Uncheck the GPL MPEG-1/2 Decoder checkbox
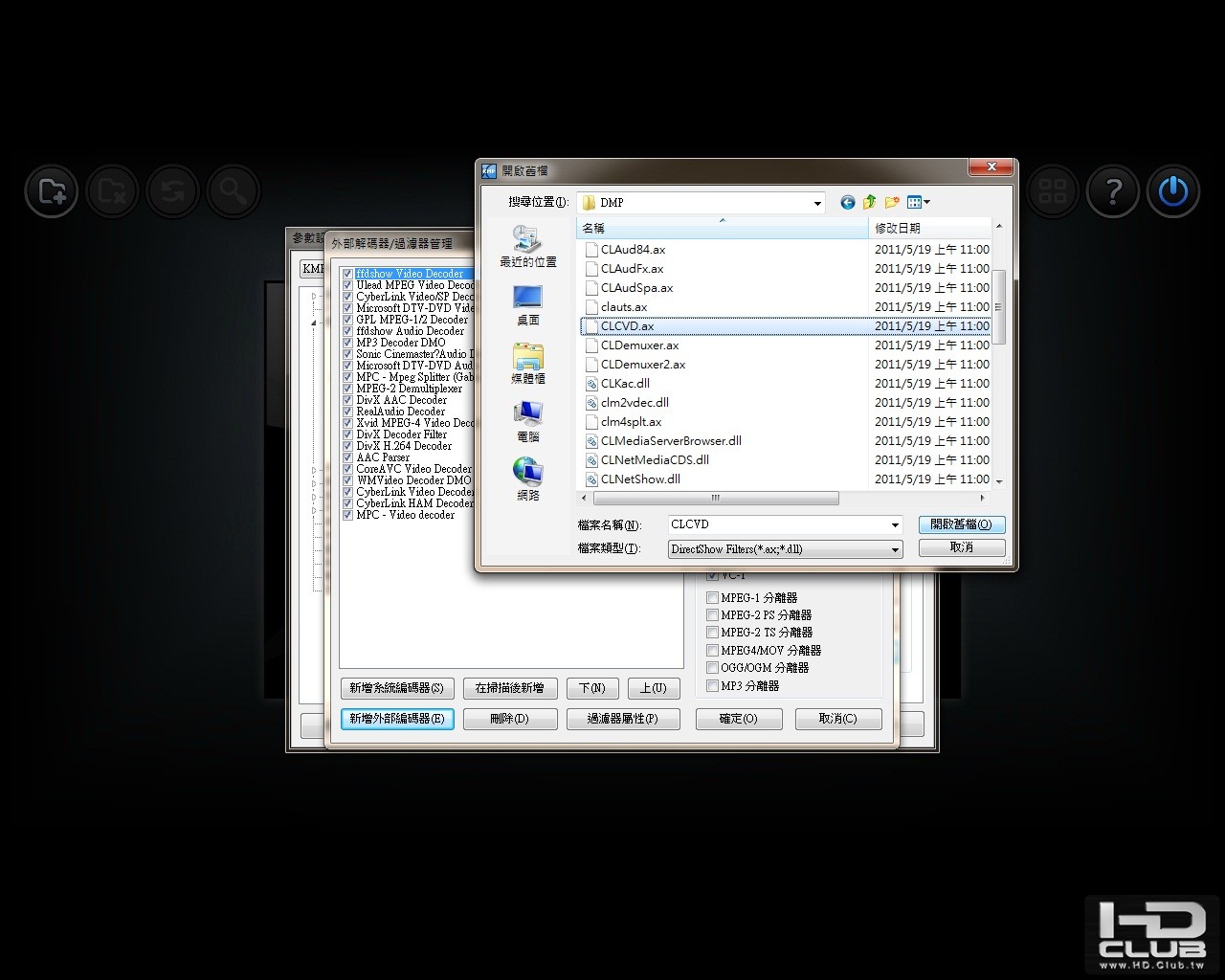Viewport: 1225px width, 980px height. pyautogui.click(x=348, y=320)
